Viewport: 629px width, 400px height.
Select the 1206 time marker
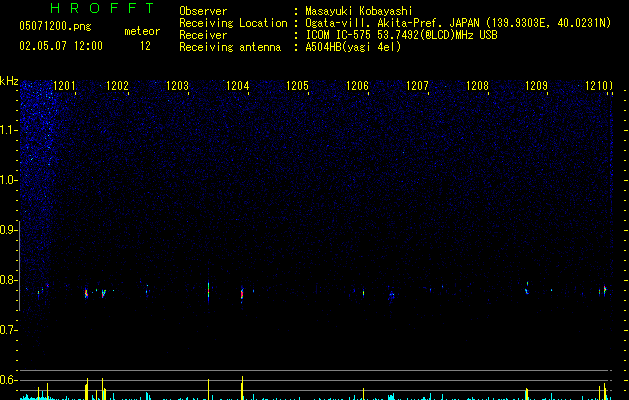point(357,85)
